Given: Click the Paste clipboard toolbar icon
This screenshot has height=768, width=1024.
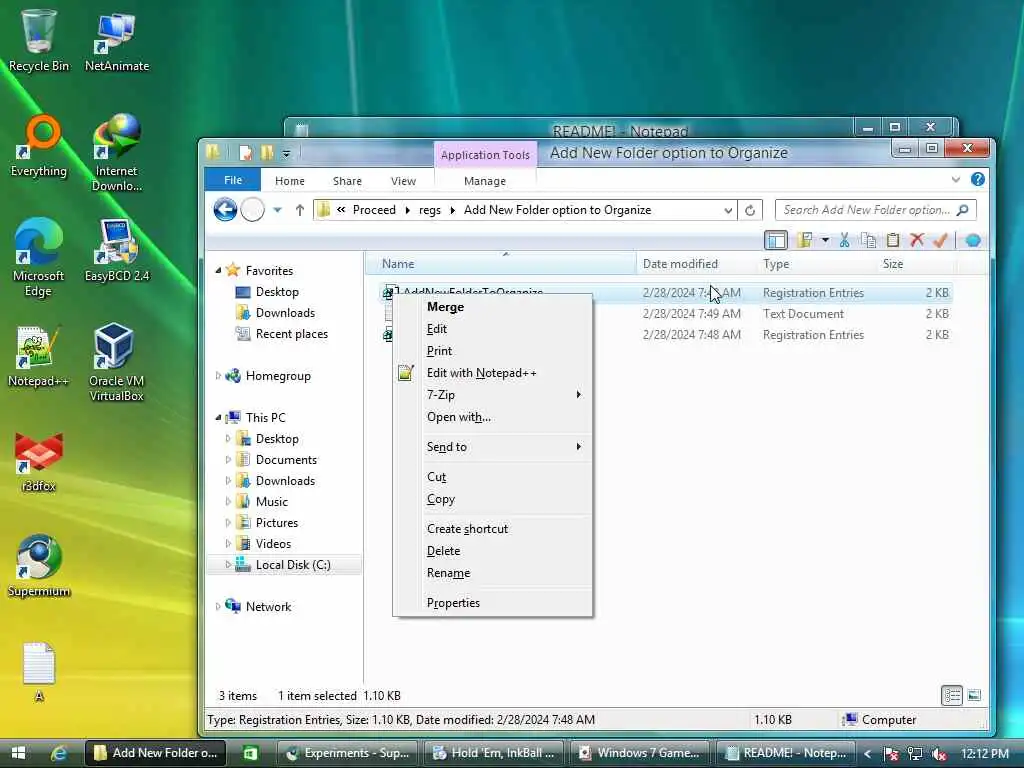Looking at the screenshot, I should 893,240.
